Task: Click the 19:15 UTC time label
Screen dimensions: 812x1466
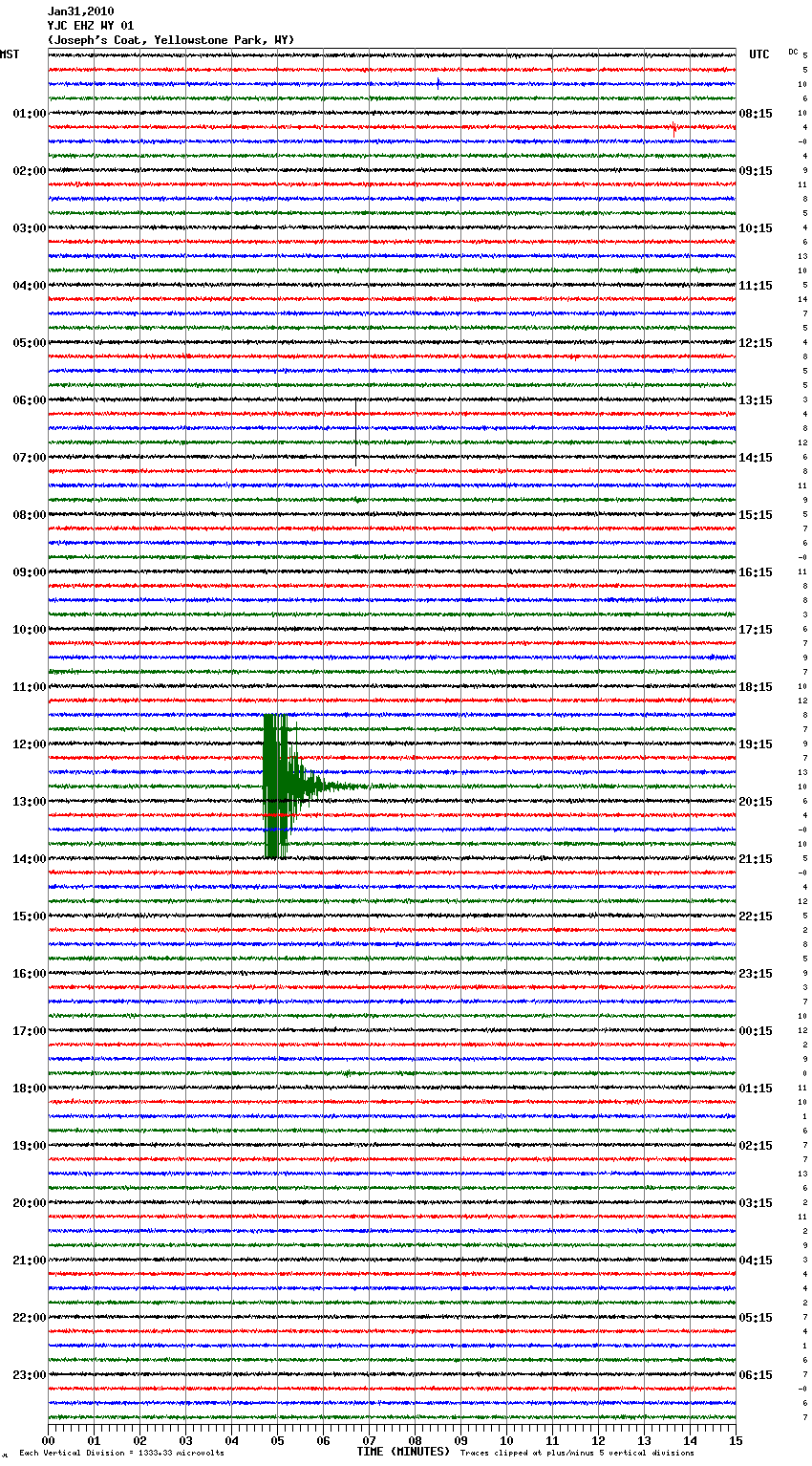Action: click(x=756, y=744)
